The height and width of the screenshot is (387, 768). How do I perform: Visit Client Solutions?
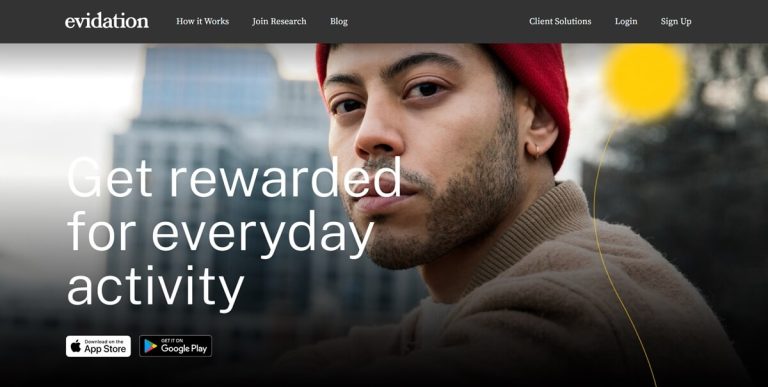pos(560,21)
